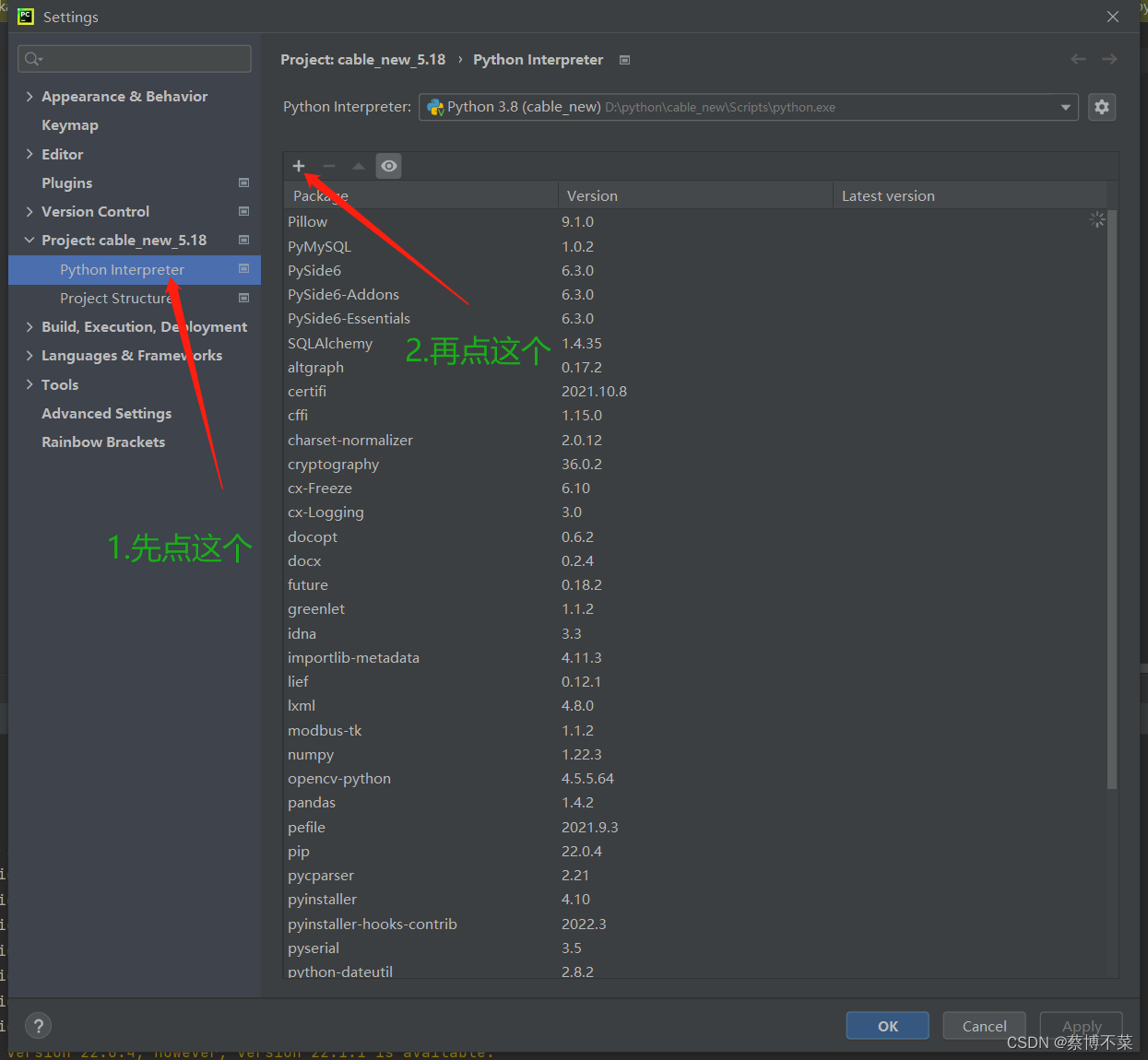The width and height of the screenshot is (1148, 1060).
Task: Expand the Editor section
Action: (x=30, y=154)
